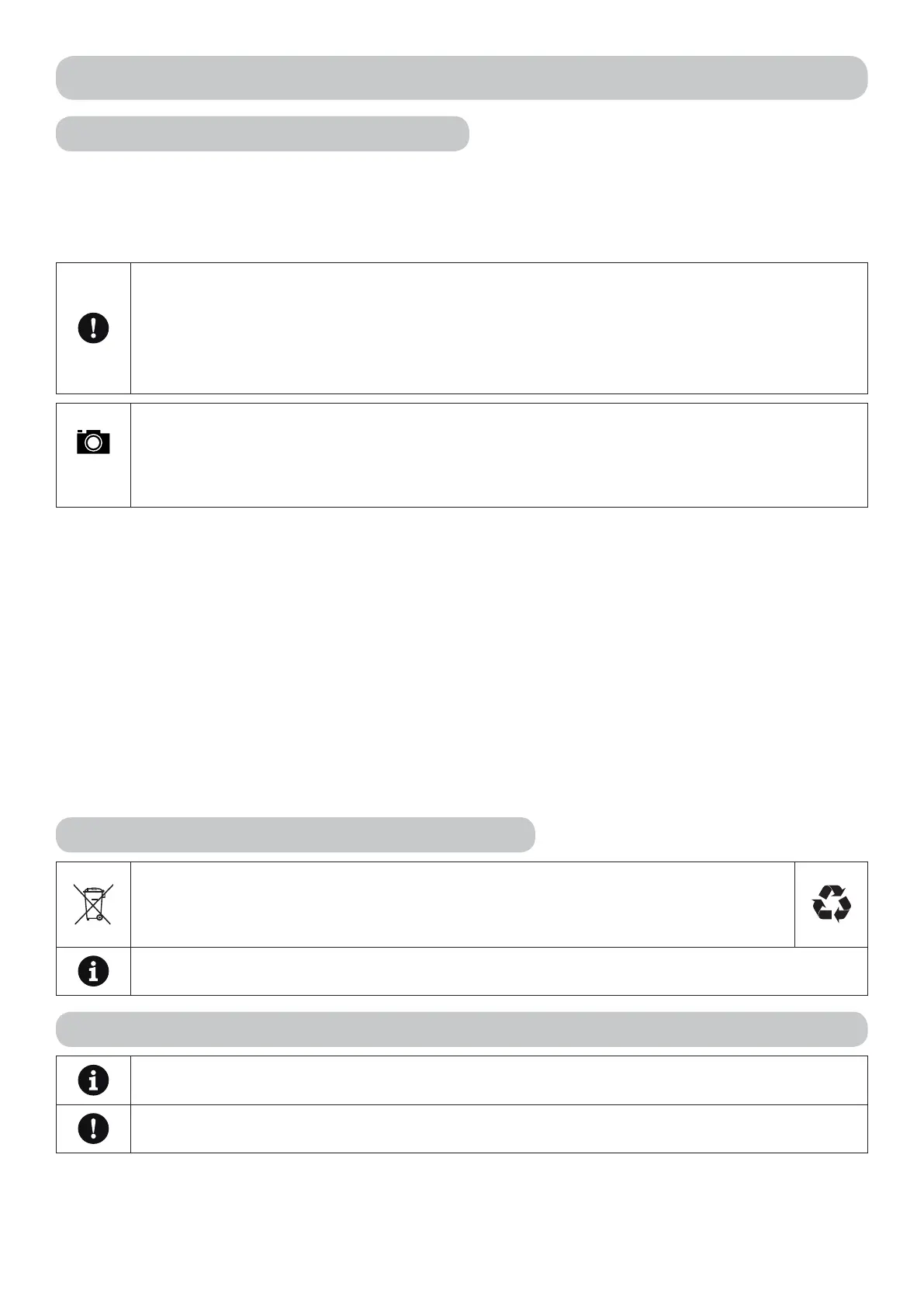Click the wide gray heading bar above the bottom table

pyautogui.click(x=462, y=1029)
